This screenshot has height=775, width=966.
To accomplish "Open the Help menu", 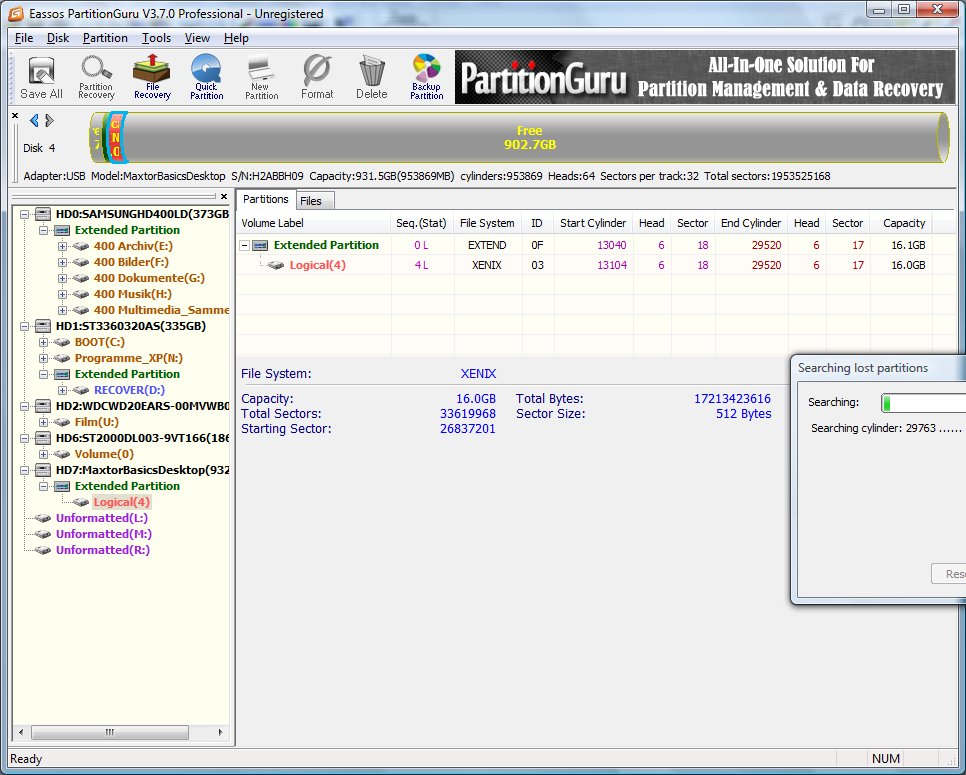I will tap(236, 38).
